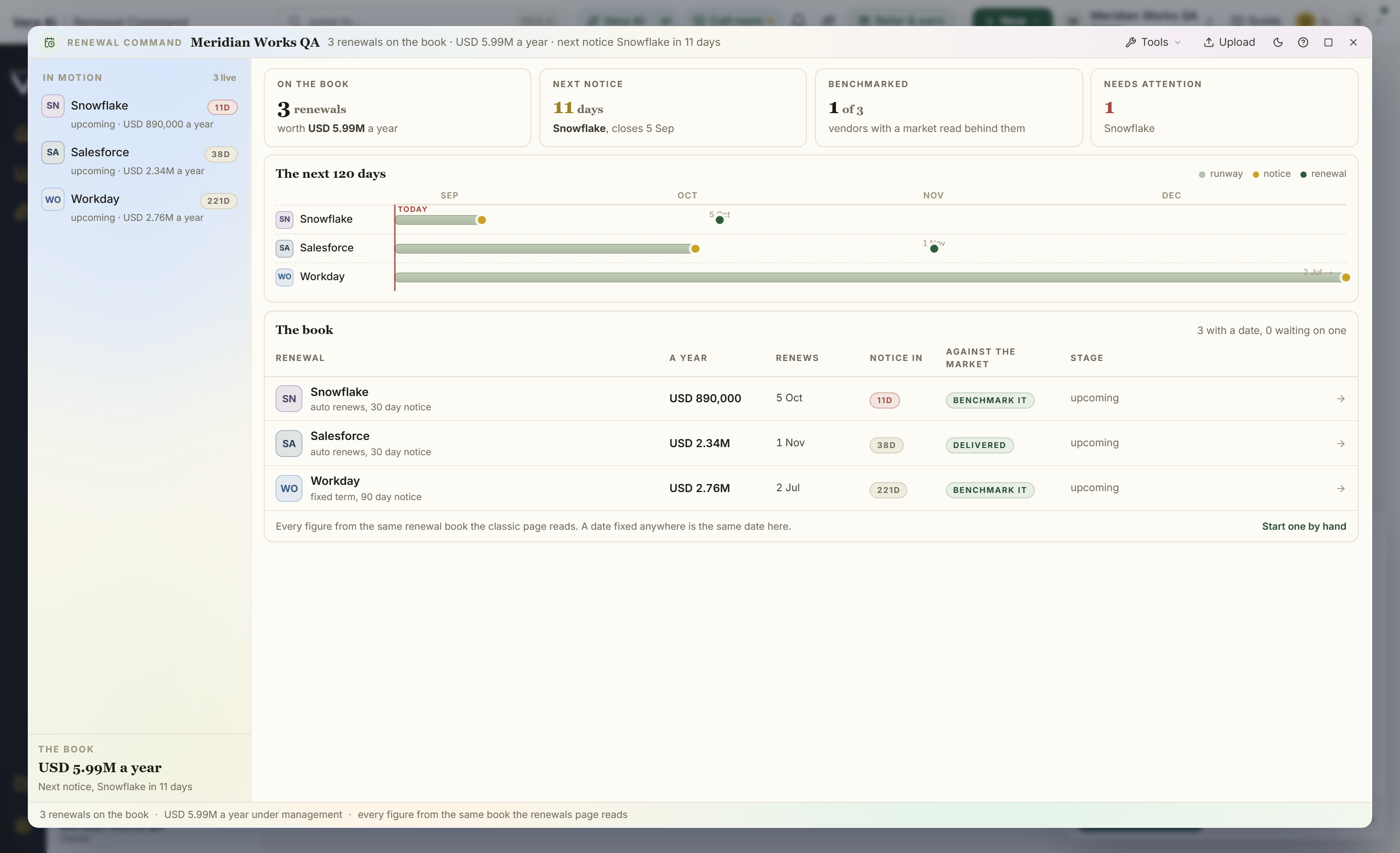
Task: Open the On The Book summary card
Action: [x=397, y=108]
